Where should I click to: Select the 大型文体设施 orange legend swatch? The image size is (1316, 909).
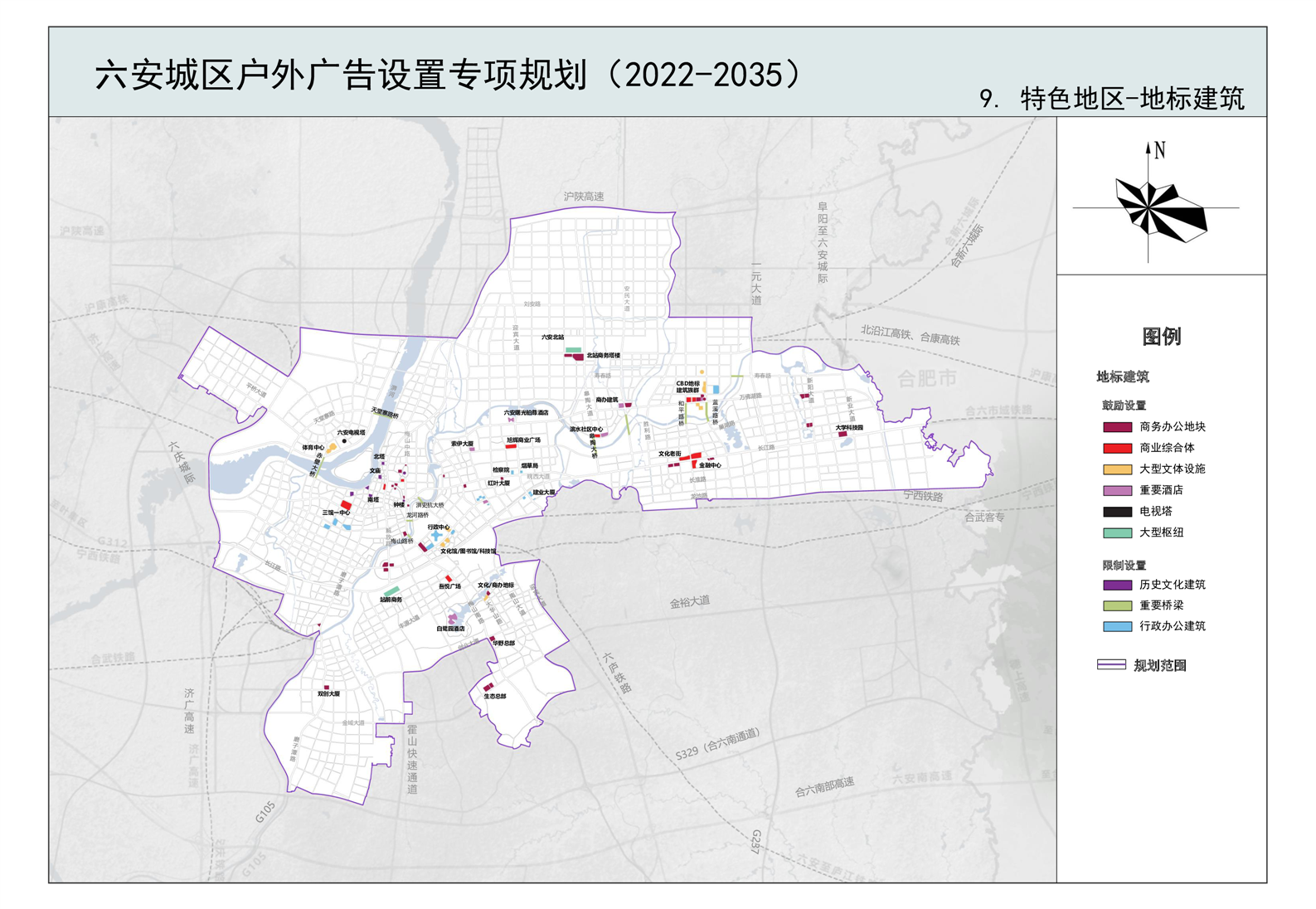(x=1117, y=469)
